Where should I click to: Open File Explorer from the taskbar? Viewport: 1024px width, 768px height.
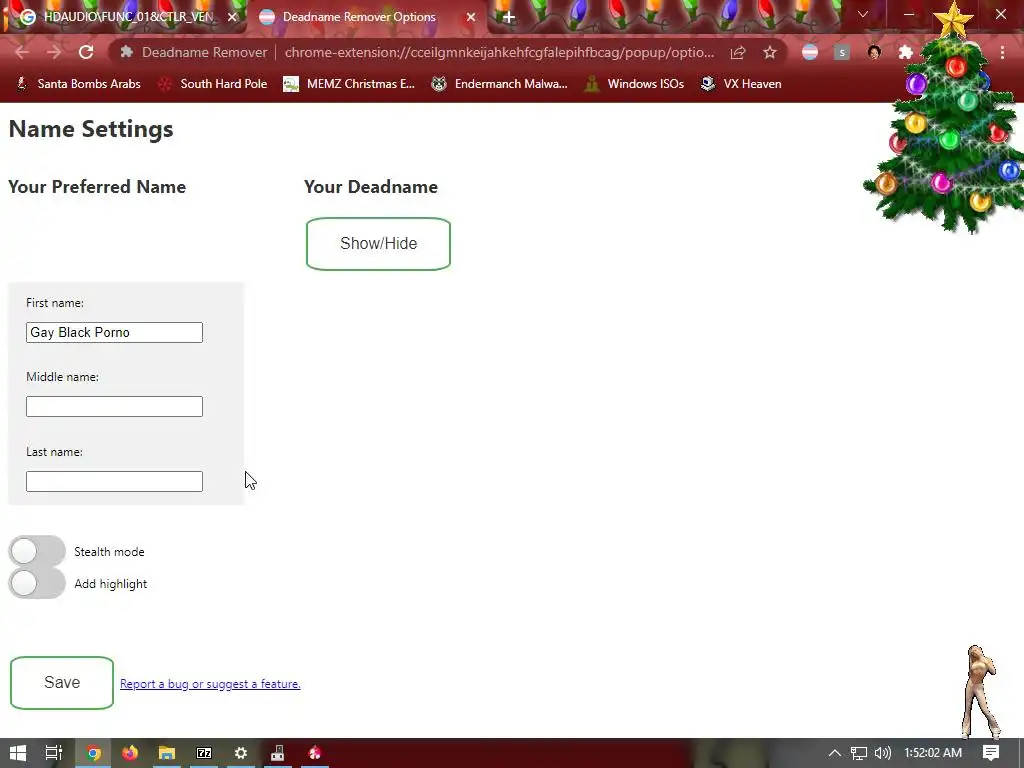click(x=167, y=753)
